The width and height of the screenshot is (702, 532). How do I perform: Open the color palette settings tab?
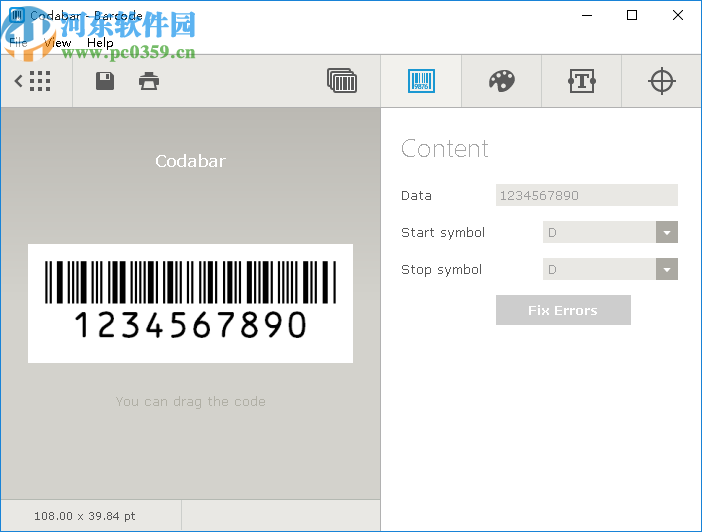501,81
